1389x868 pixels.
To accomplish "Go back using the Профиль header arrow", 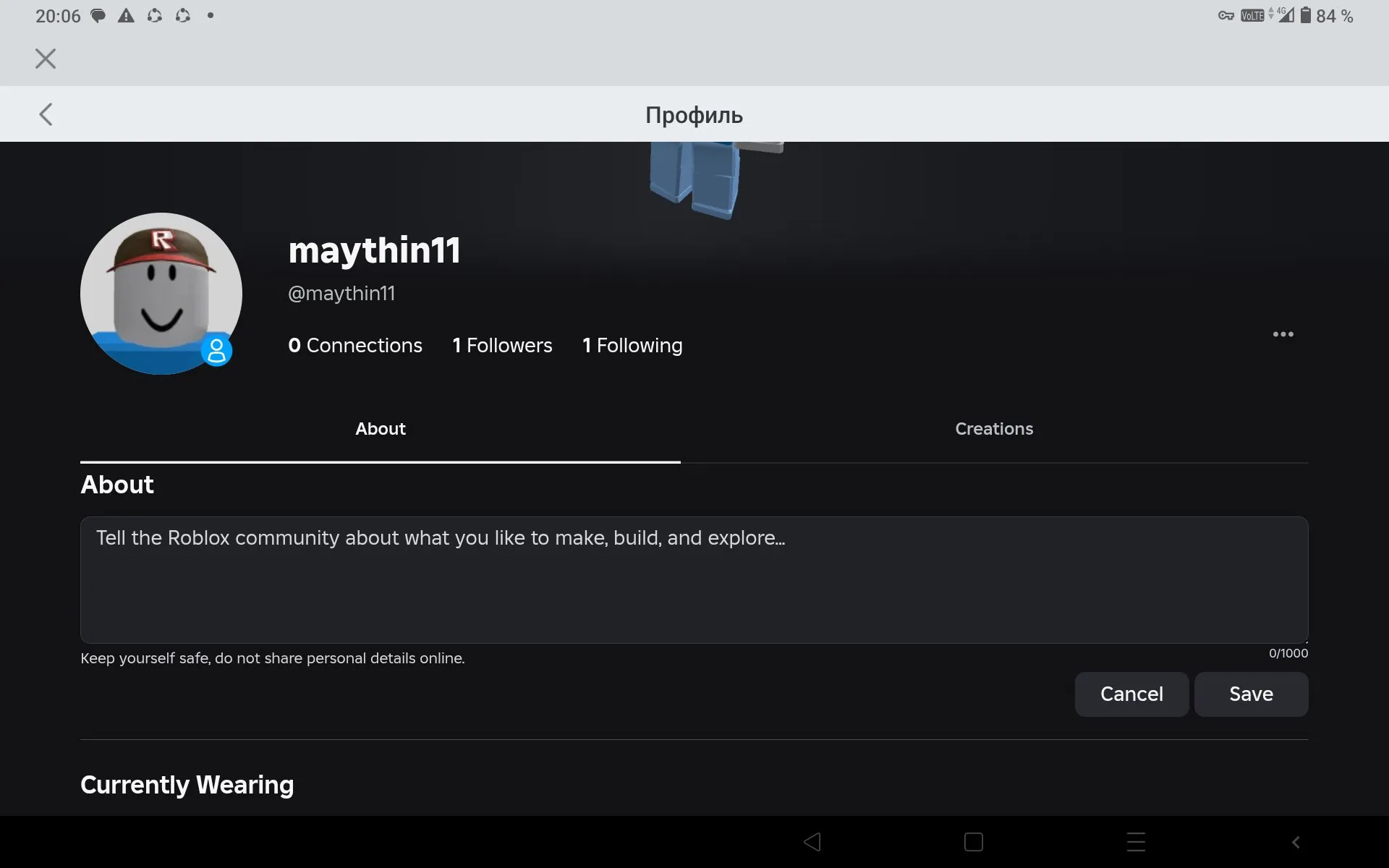I will 46,114.
